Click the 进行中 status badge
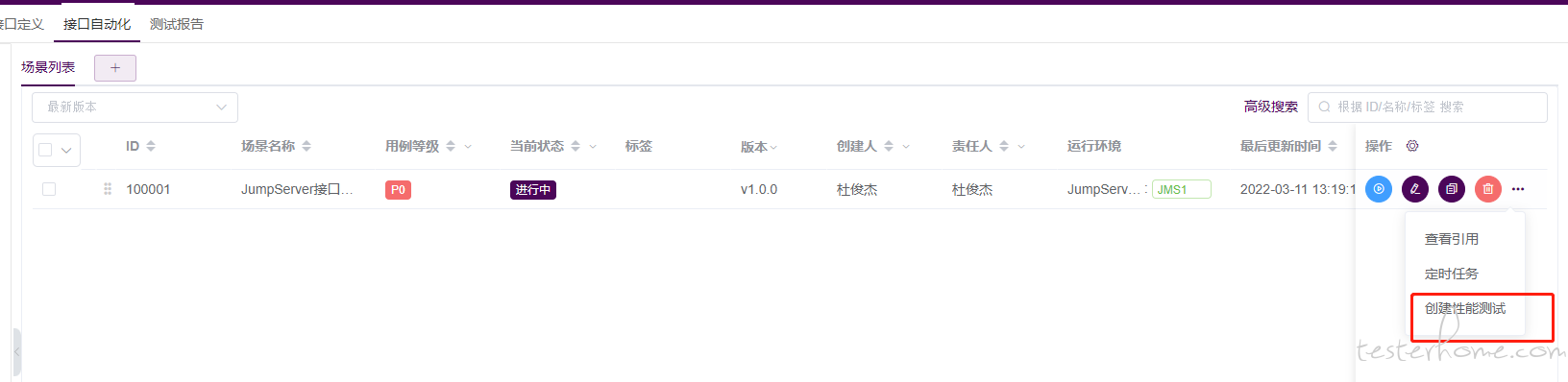Viewport: 1568px width, 382px height. [x=533, y=190]
